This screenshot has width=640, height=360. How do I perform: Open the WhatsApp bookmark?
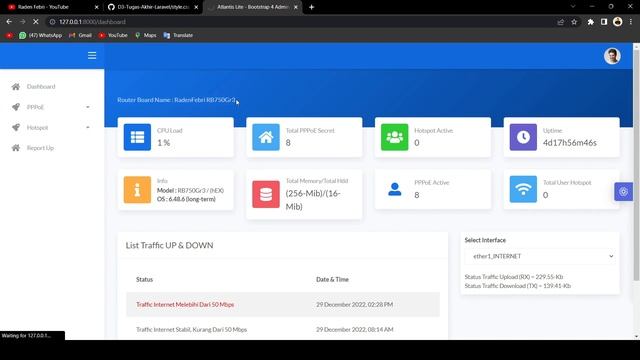click(40, 36)
